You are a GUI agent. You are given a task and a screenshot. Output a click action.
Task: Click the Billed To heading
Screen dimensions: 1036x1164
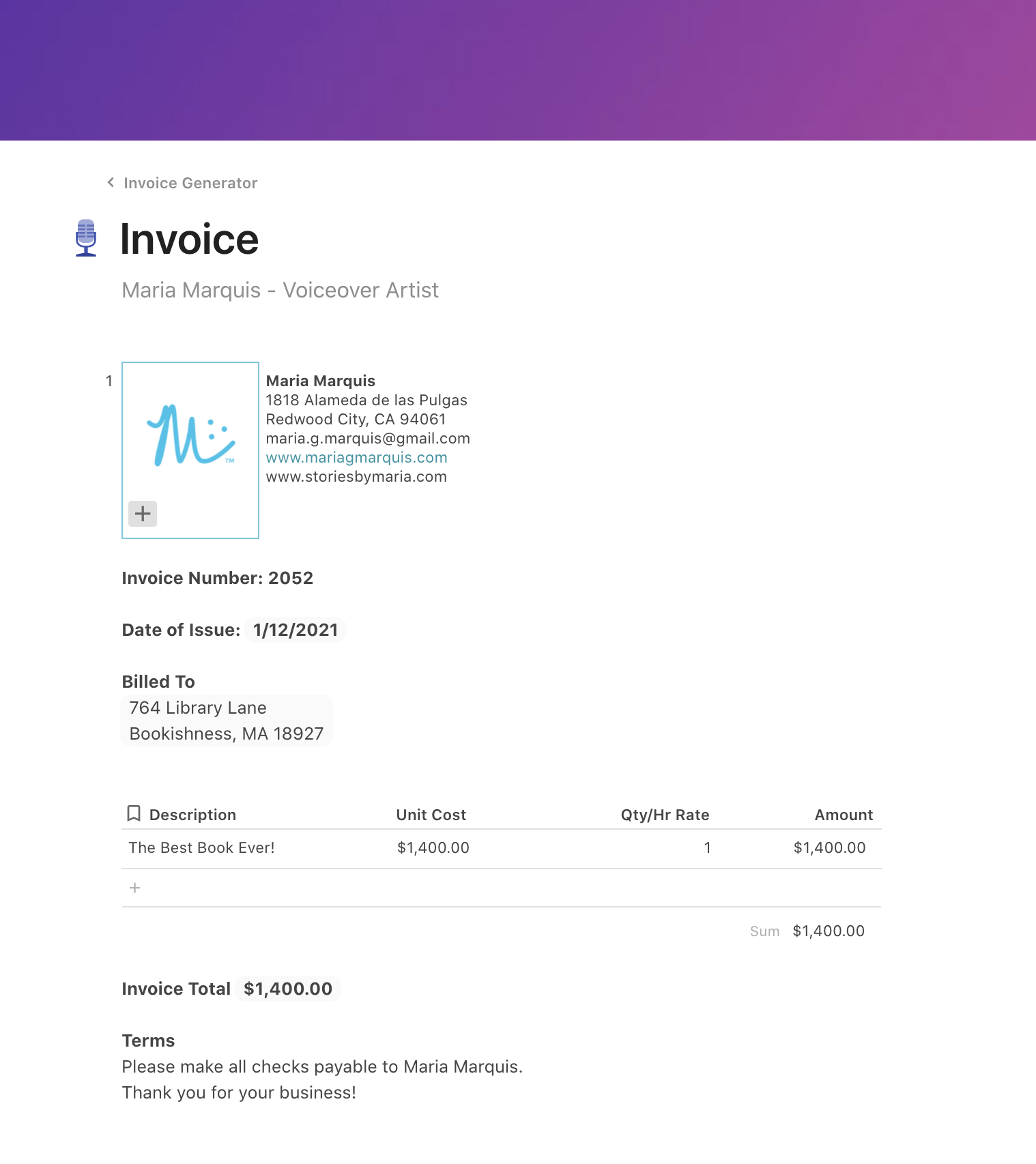coord(158,682)
